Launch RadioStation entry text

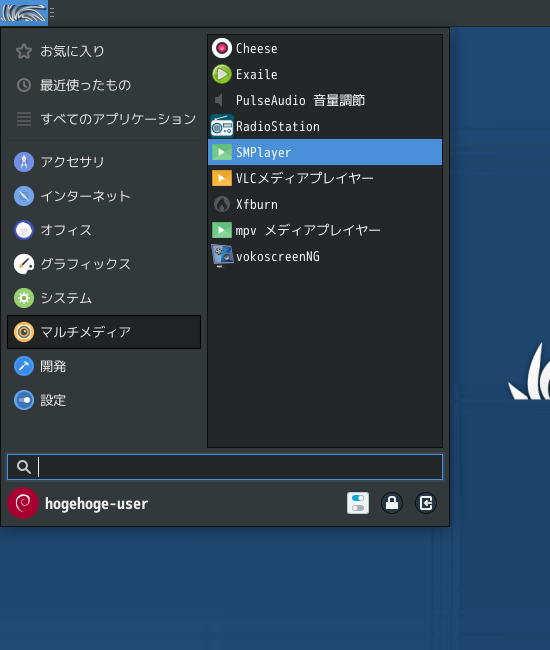(278, 126)
